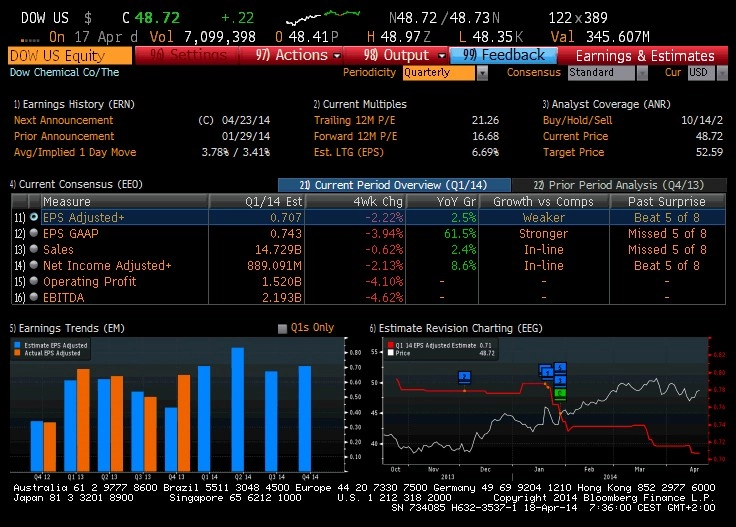736x527 pixels.
Task: Click the tall blue Q2 14 estimate bar
Action: [238, 410]
